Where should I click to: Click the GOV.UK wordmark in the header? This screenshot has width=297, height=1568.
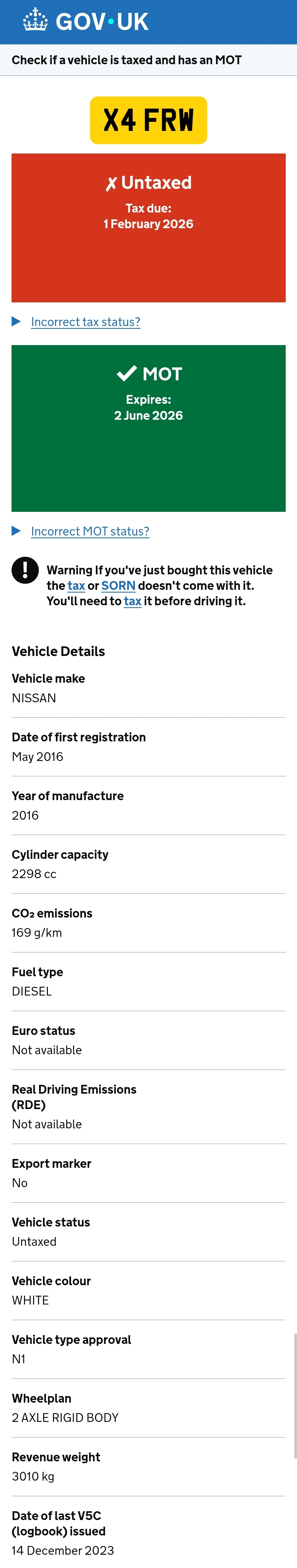click(x=102, y=22)
